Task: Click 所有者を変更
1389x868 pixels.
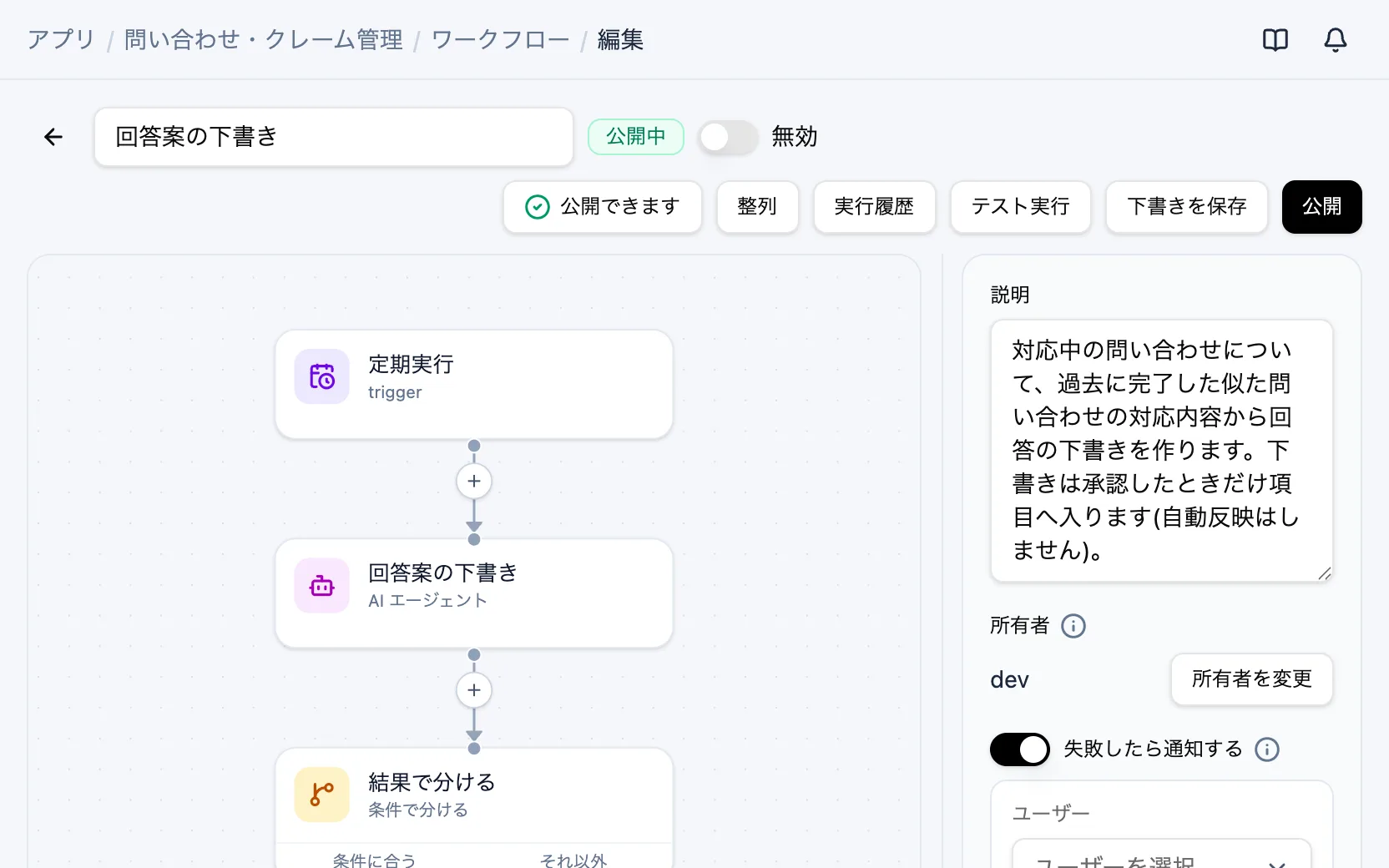Action: click(x=1252, y=679)
